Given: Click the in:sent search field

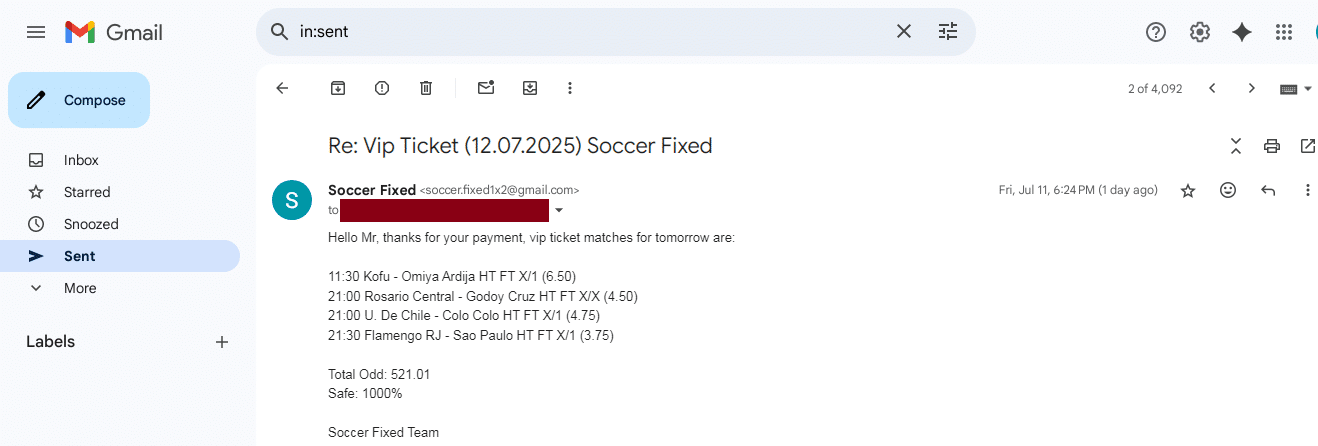Looking at the screenshot, I should [x=590, y=32].
